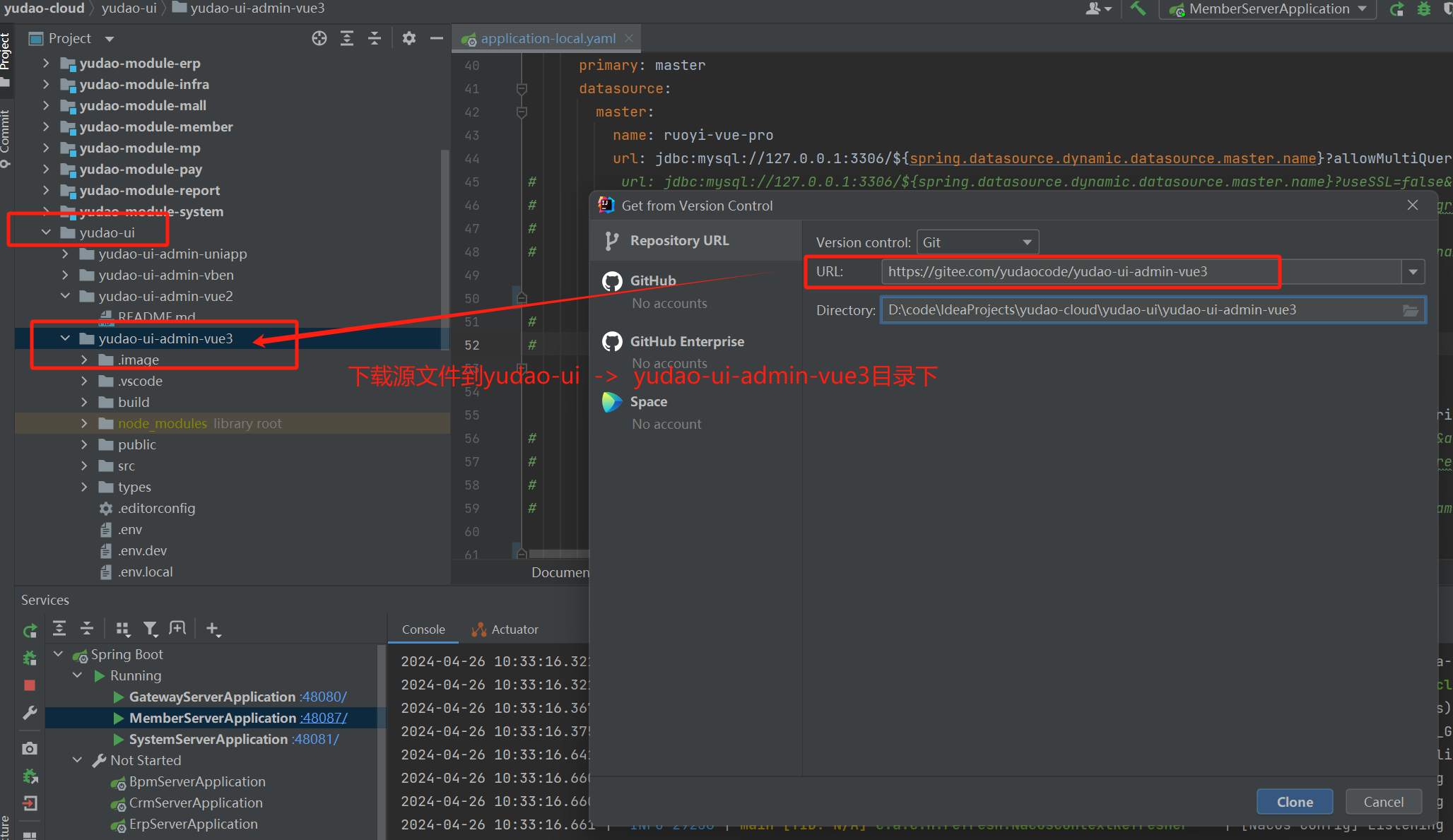
Task: Open the Commit tool window tab
Action: click(x=6, y=138)
